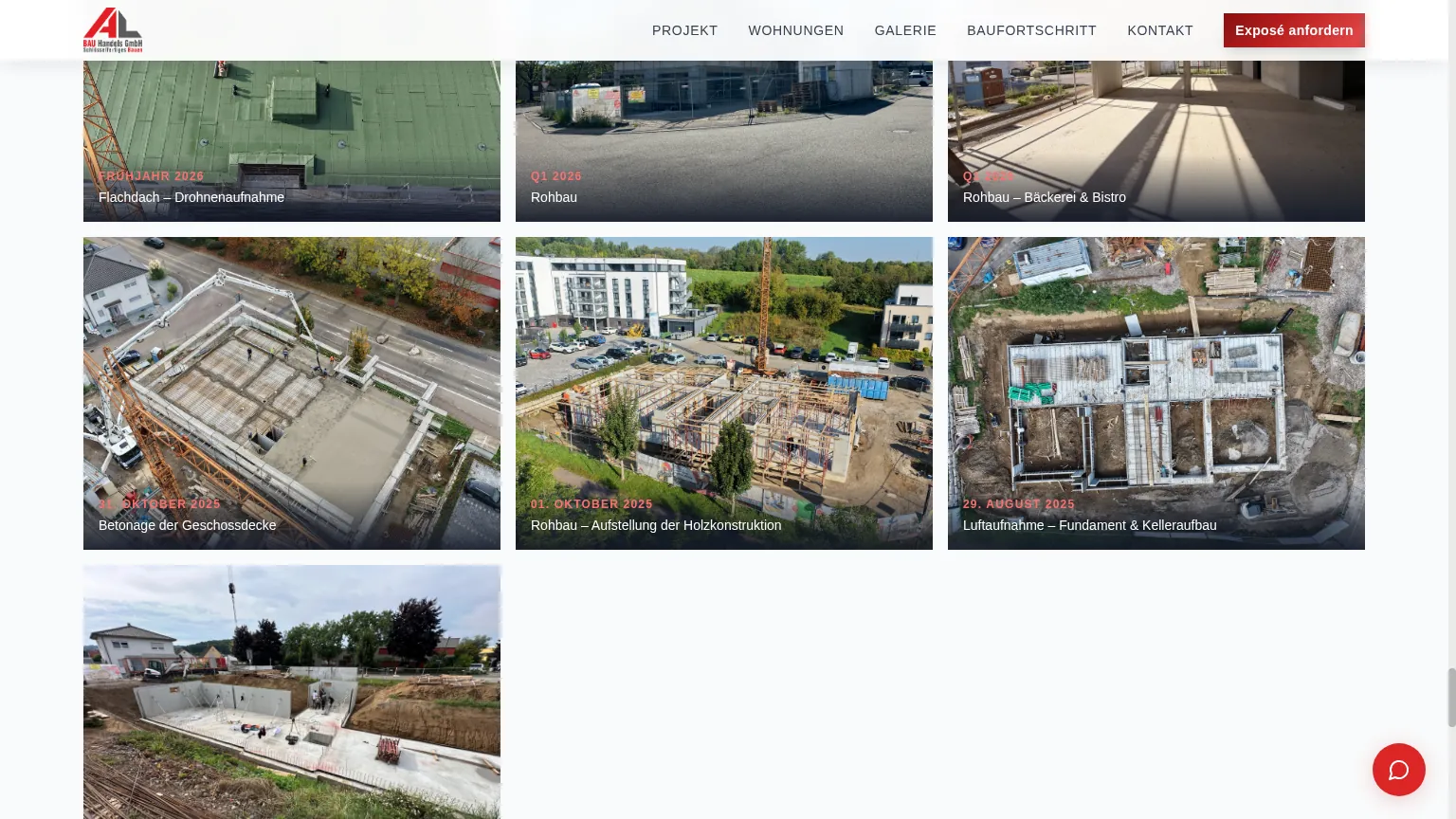Click the 01. Oktober 2025 date label

[591, 504]
